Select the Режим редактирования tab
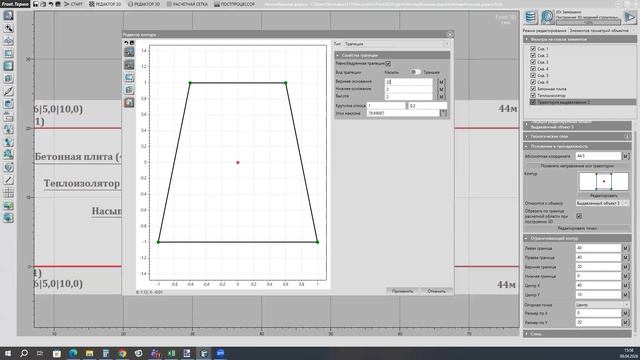 pyautogui.click(x=544, y=31)
